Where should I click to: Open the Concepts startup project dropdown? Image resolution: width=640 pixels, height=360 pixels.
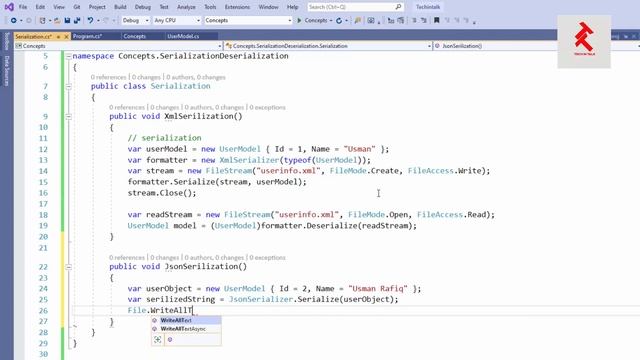(248, 20)
